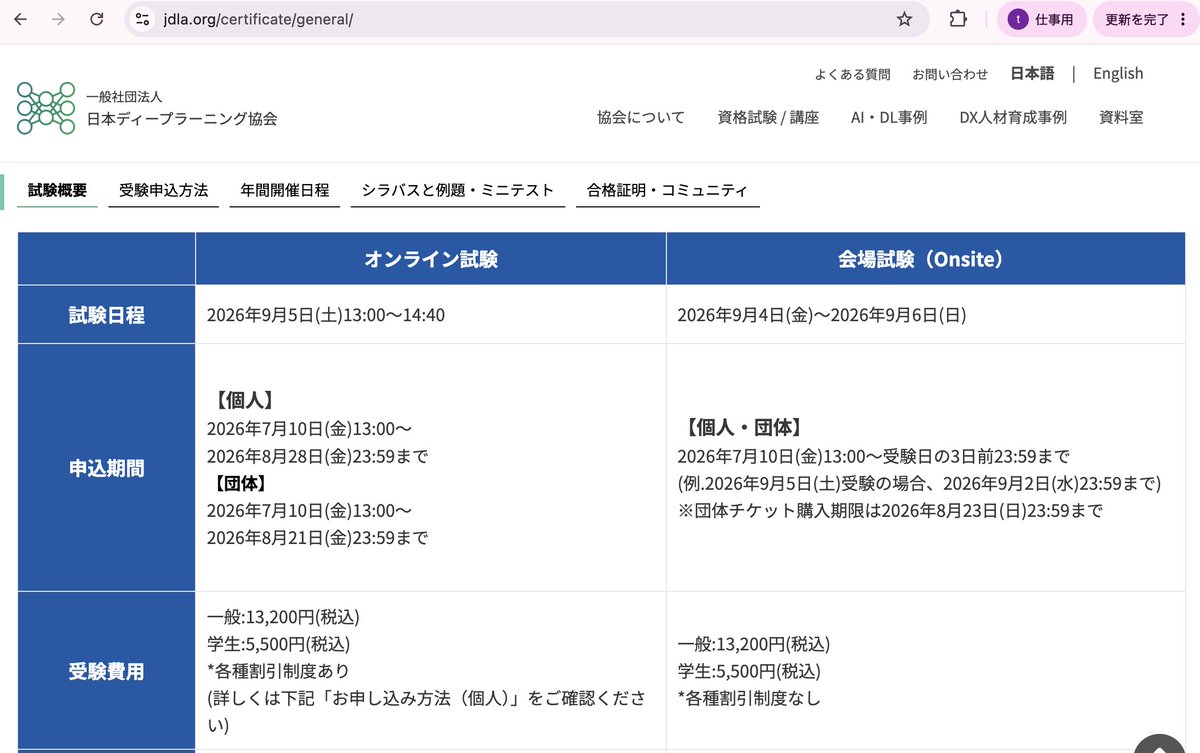Select the 合格証明・コミュニティ tab
The image size is (1200, 753).
(667, 190)
